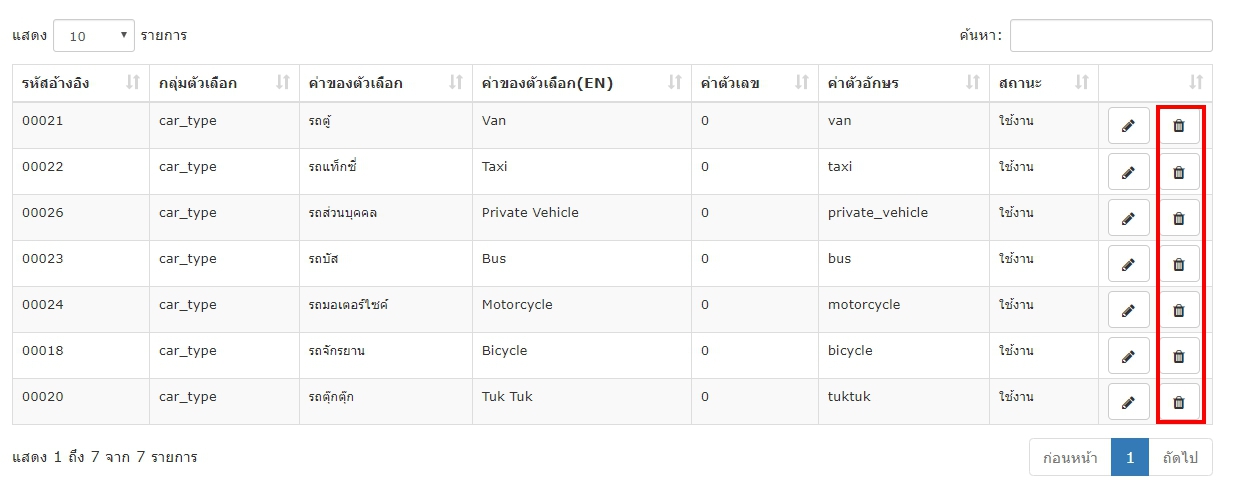Sort by ค่าตัวอักษร column header
Screen dimensions: 1237x488
coord(903,83)
